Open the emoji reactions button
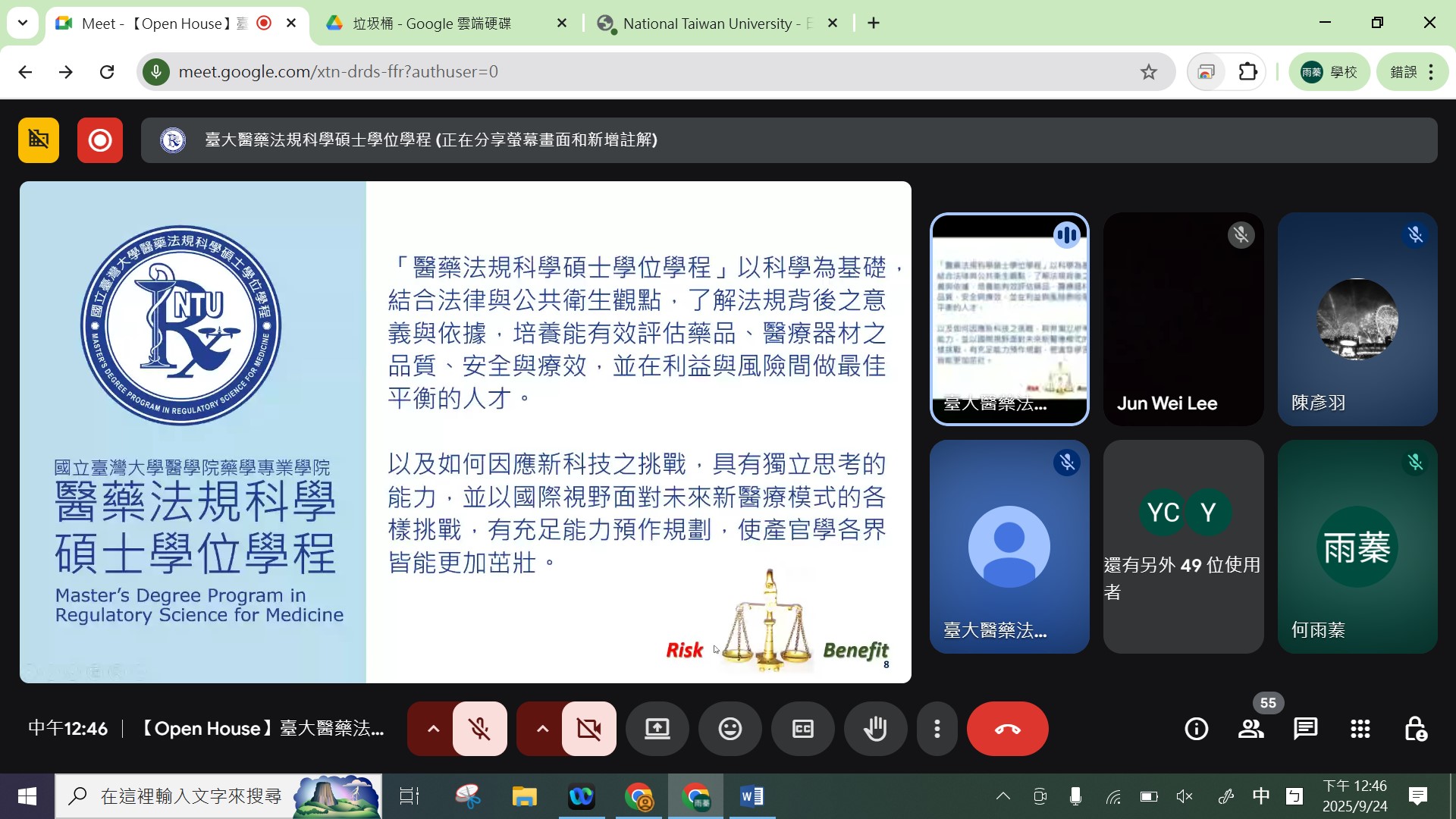The image size is (1456, 819). pos(730,729)
